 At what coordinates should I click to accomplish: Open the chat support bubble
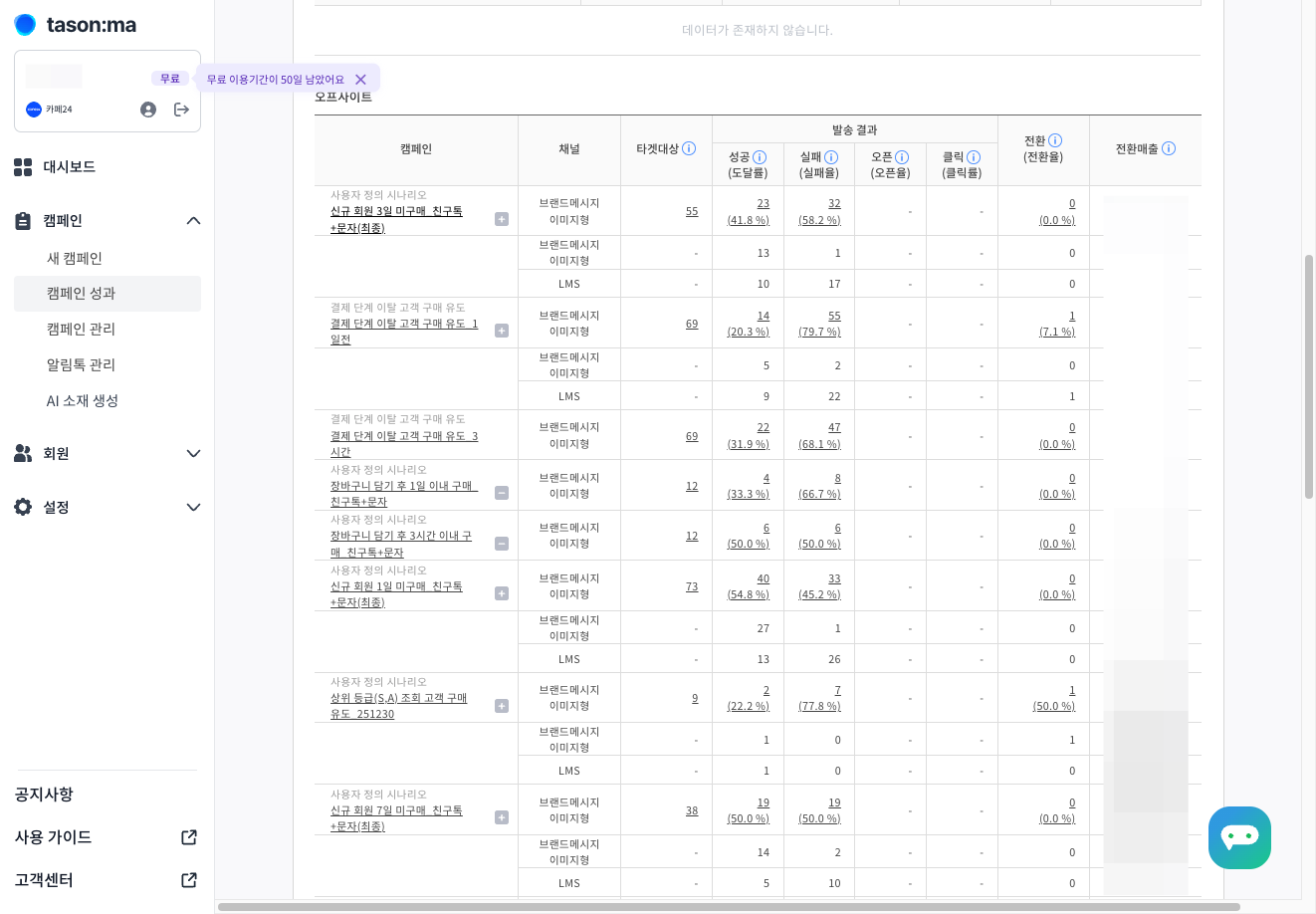(x=1239, y=837)
